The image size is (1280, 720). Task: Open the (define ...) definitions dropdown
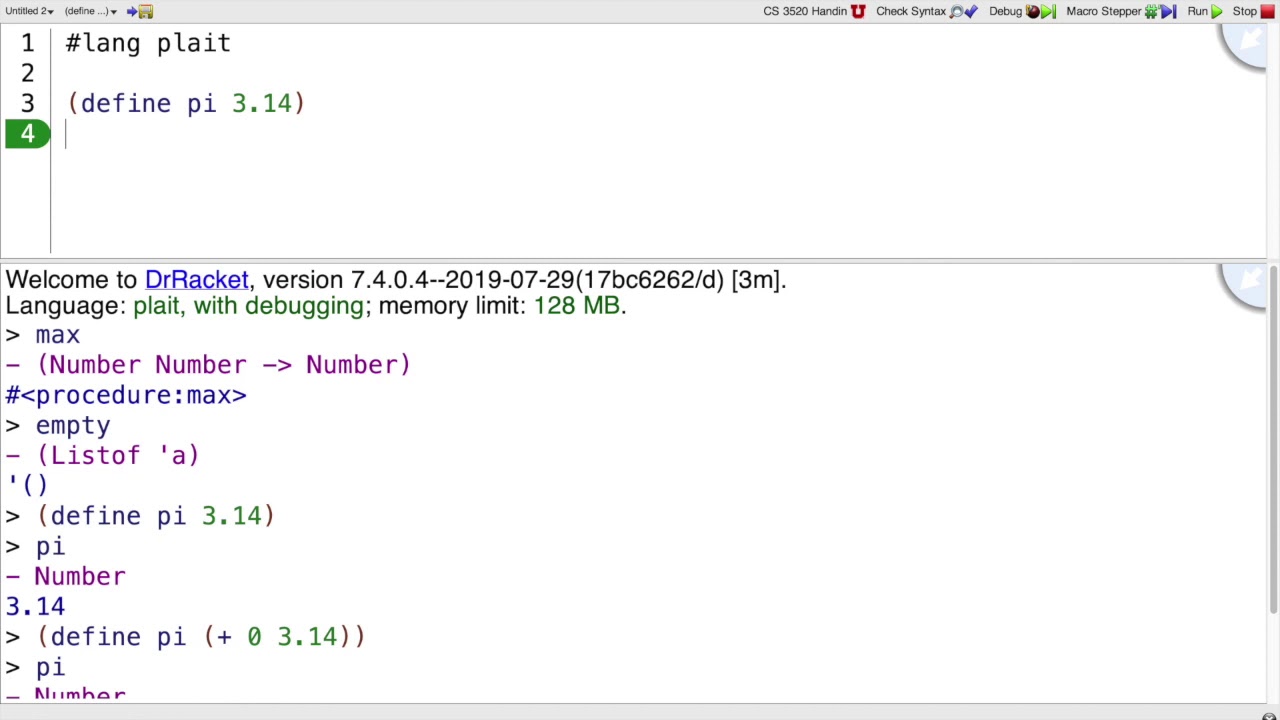[x=90, y=11]
